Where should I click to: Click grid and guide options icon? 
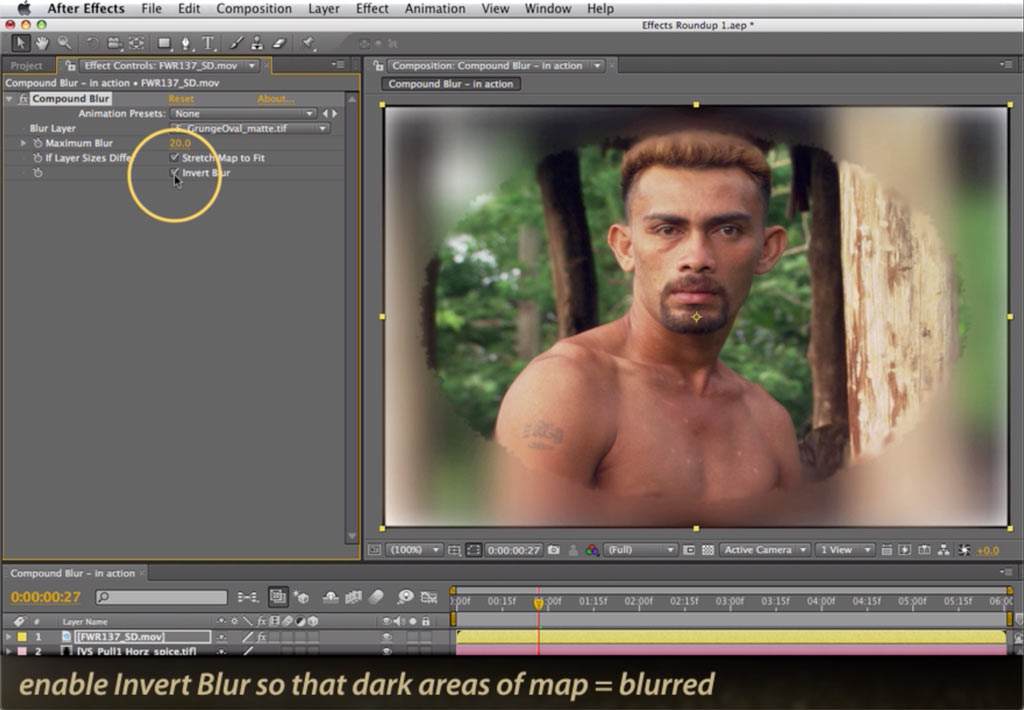click(x=455, y=550)
